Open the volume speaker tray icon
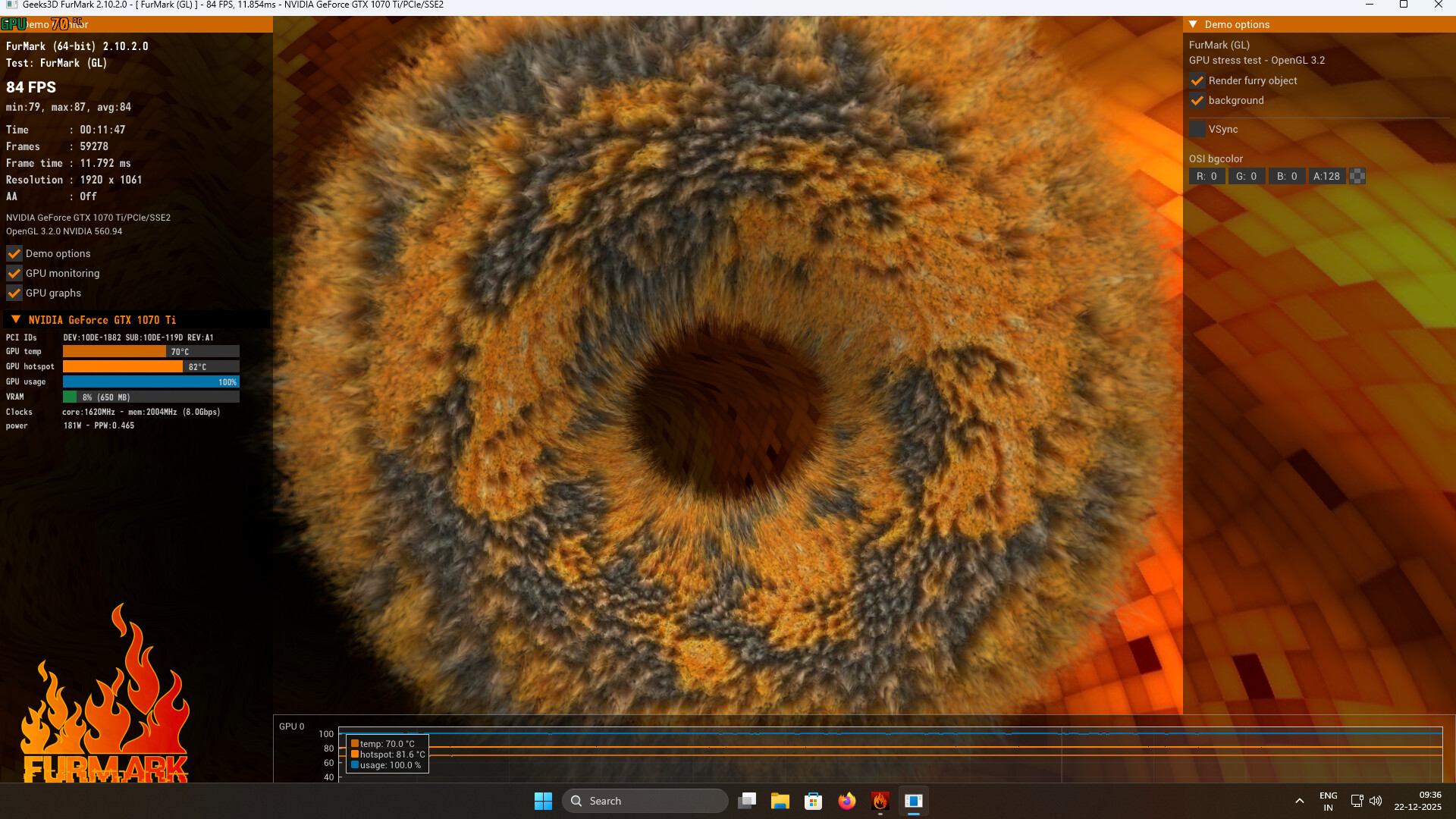Image resolution: width=1456 pixels, height=819 pixels. tap(1376, 801)
